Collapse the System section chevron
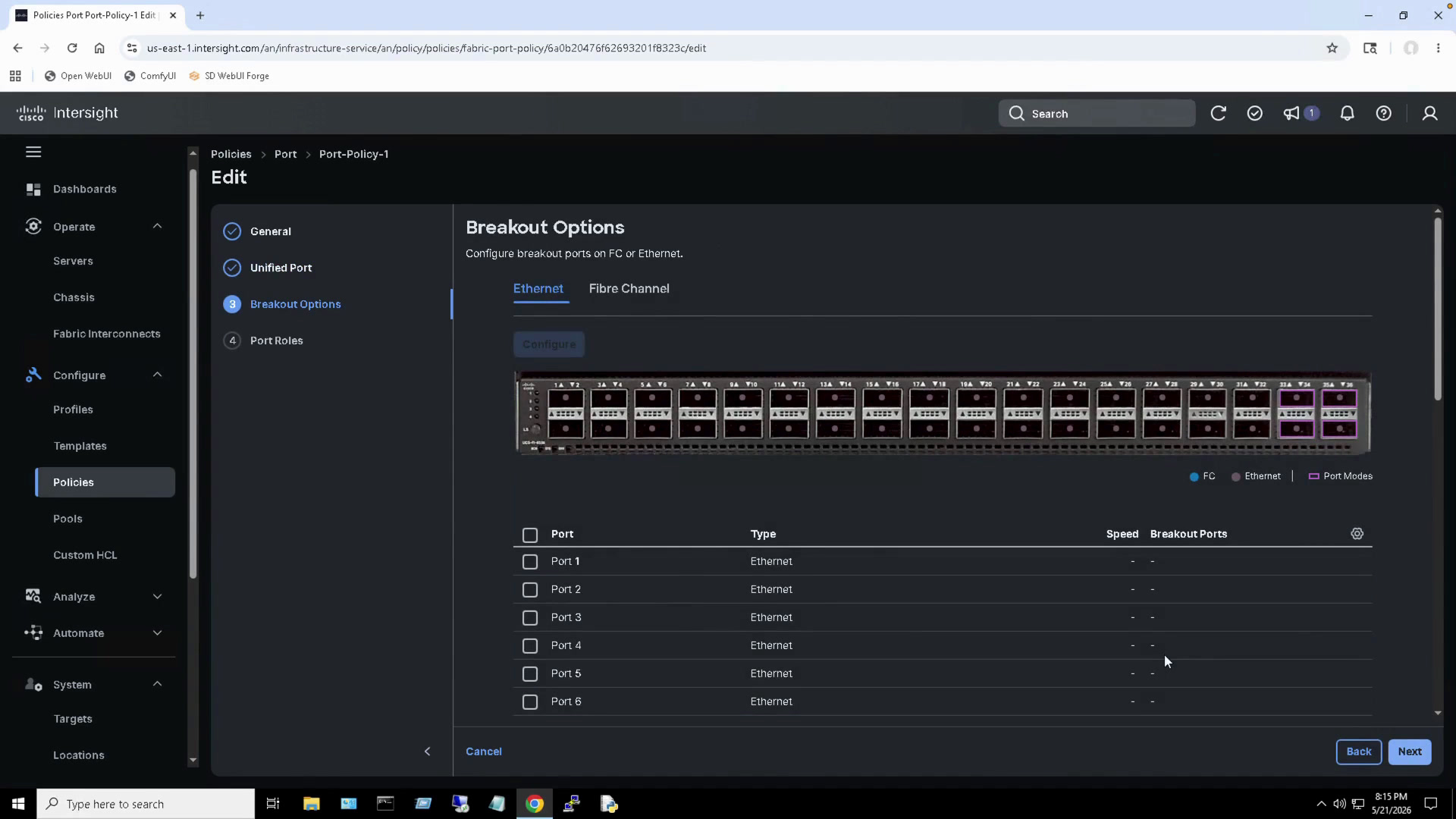Image resolution: width=1456 pixels, height=819 pixels. point(157,684)
